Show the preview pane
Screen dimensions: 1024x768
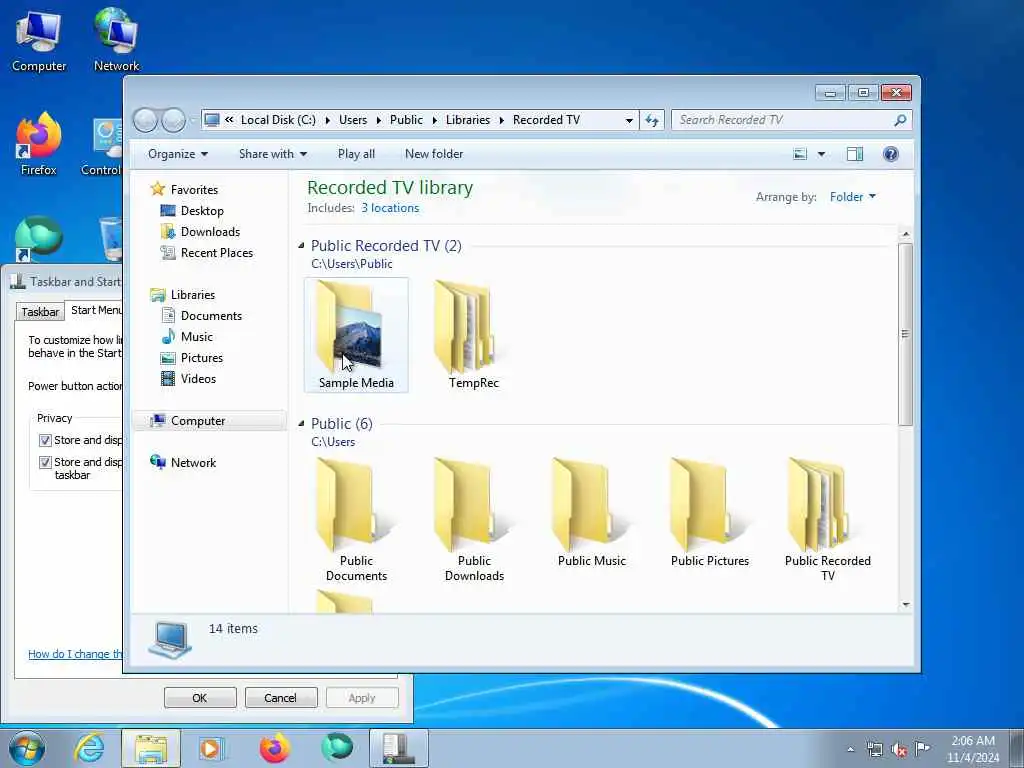coord(855,154)
